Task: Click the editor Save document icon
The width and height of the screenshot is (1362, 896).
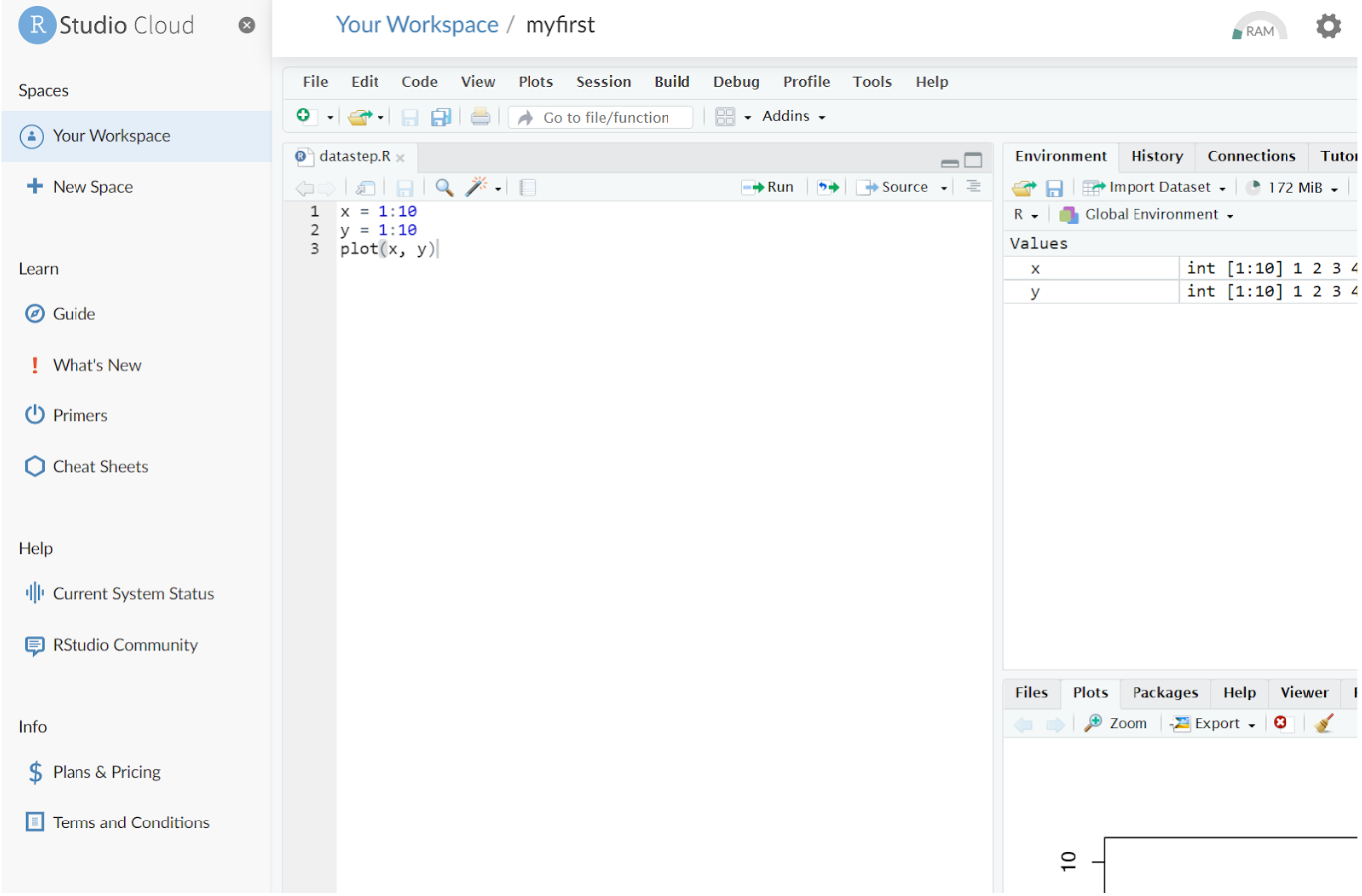Action: coord(405,188)
